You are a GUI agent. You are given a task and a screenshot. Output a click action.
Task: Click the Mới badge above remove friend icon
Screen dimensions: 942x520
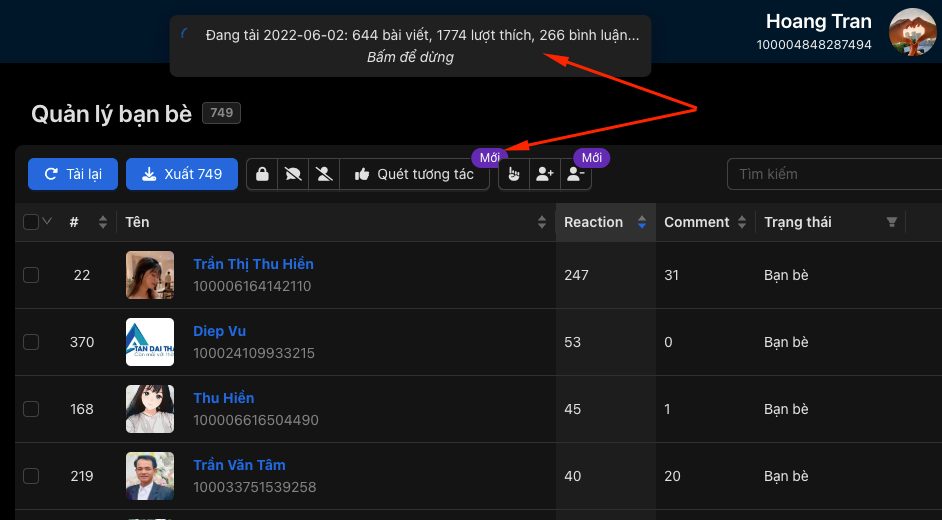pyautogui.click(x=592, y=158)
